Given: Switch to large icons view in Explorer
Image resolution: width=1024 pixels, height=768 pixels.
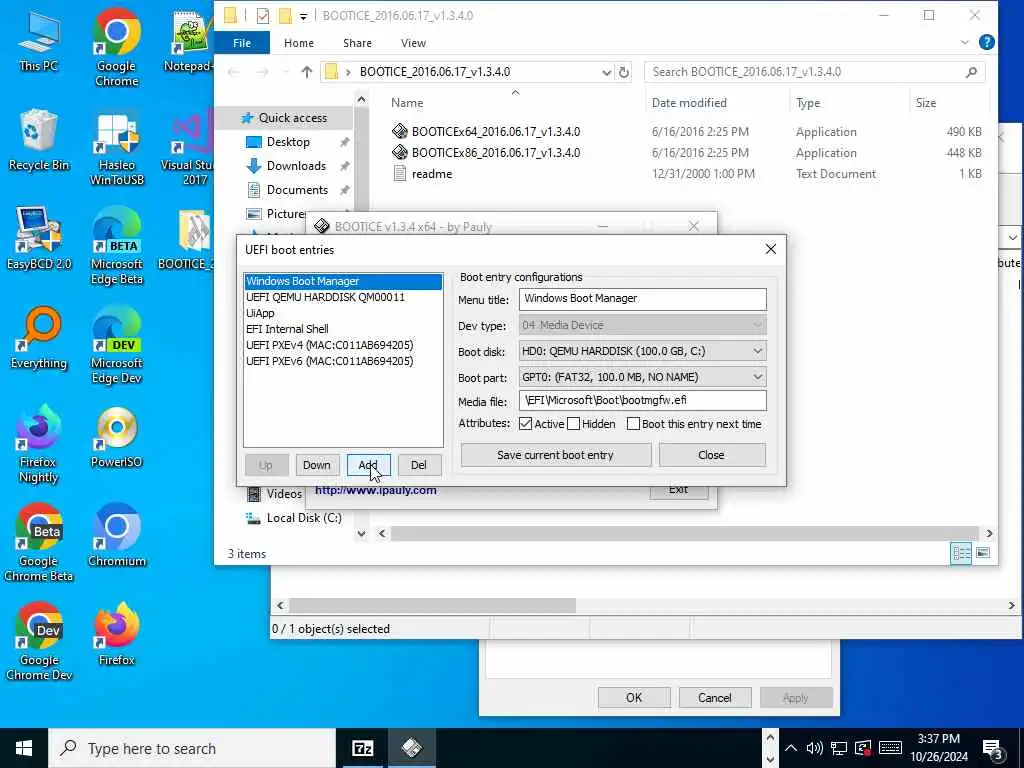Looking at the screenshot, I should coord(983,553).
